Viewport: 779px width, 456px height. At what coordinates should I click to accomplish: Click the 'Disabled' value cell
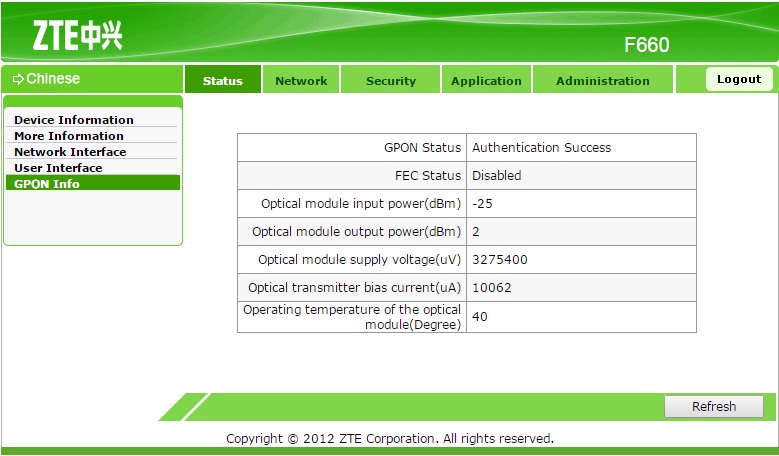581,175
